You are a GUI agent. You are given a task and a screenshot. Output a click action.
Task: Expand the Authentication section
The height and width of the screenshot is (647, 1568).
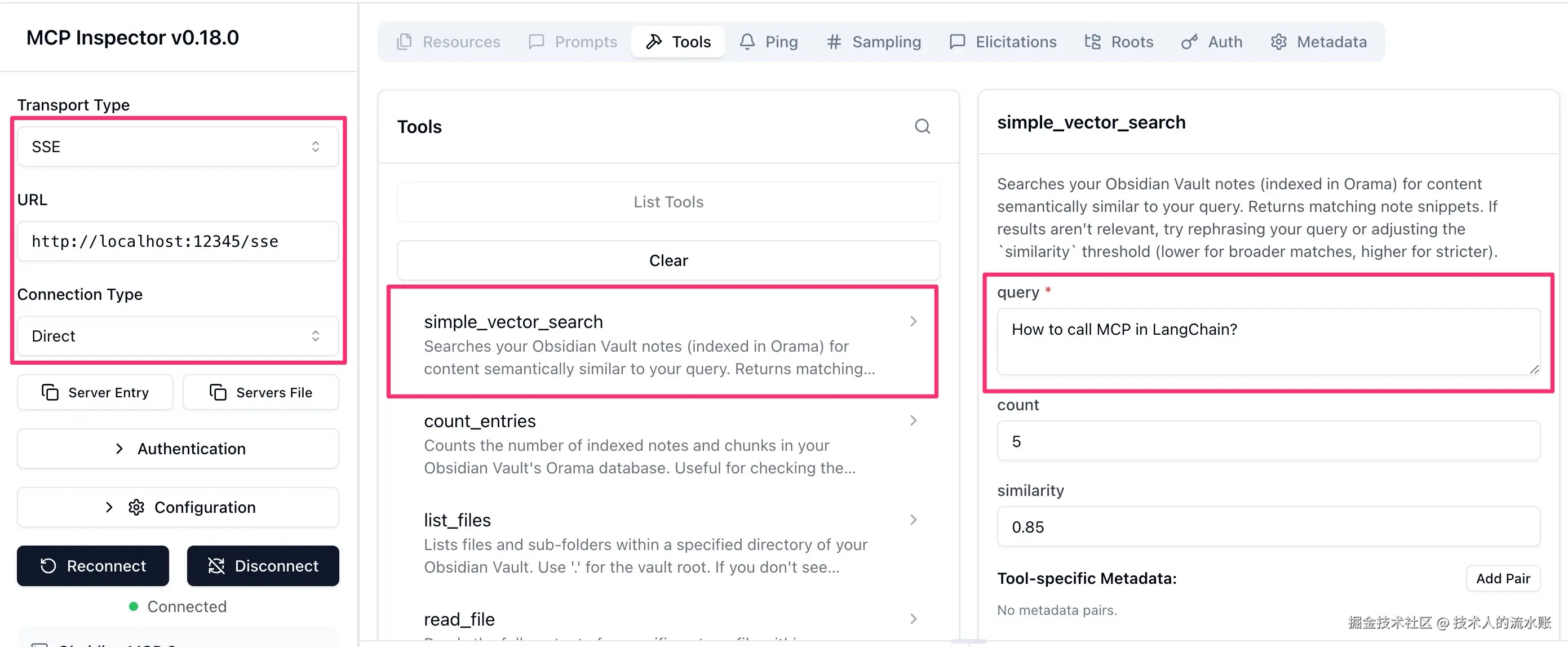pyautogui.click(x=178, y=449)
